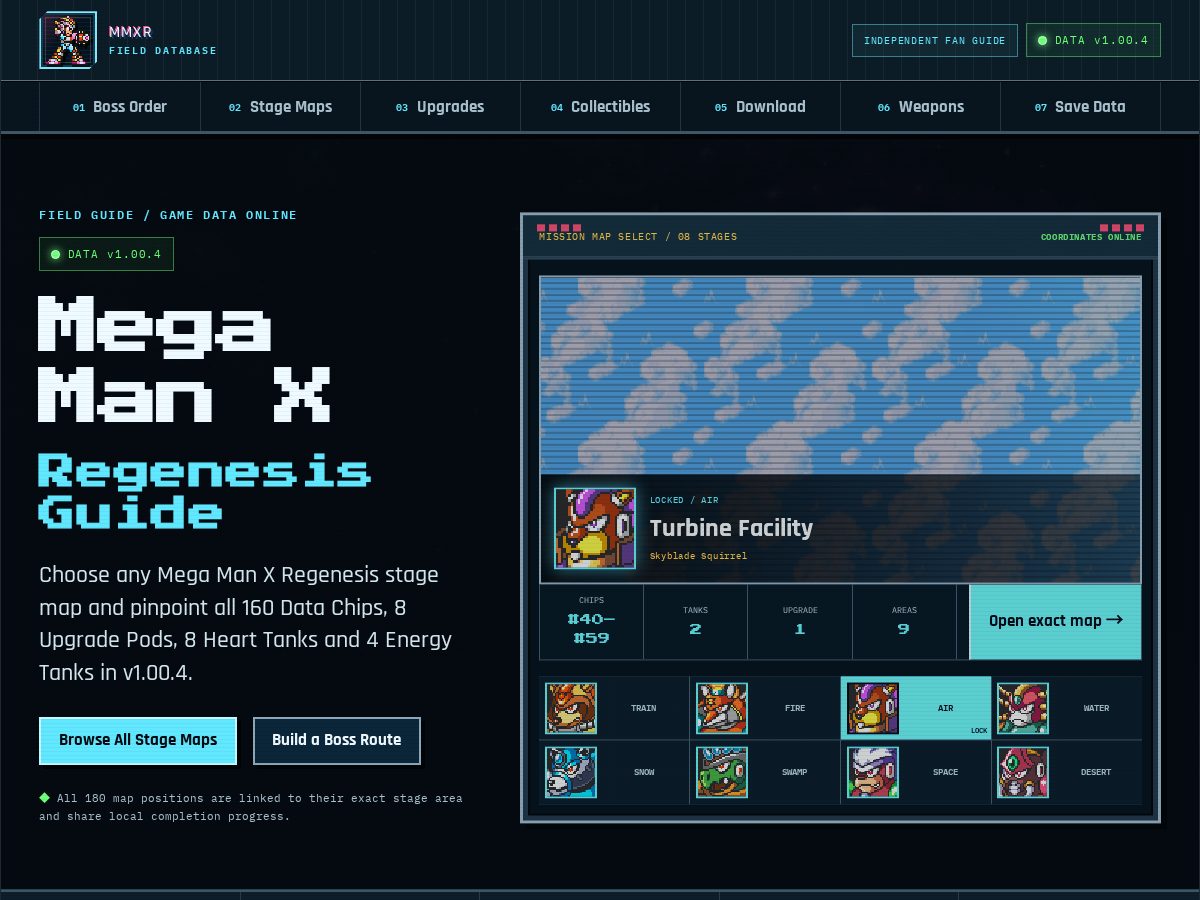This screenshot has height=900, width=1200.
Task: Click the Turbine Facility stage title
Action: [731, 528]
